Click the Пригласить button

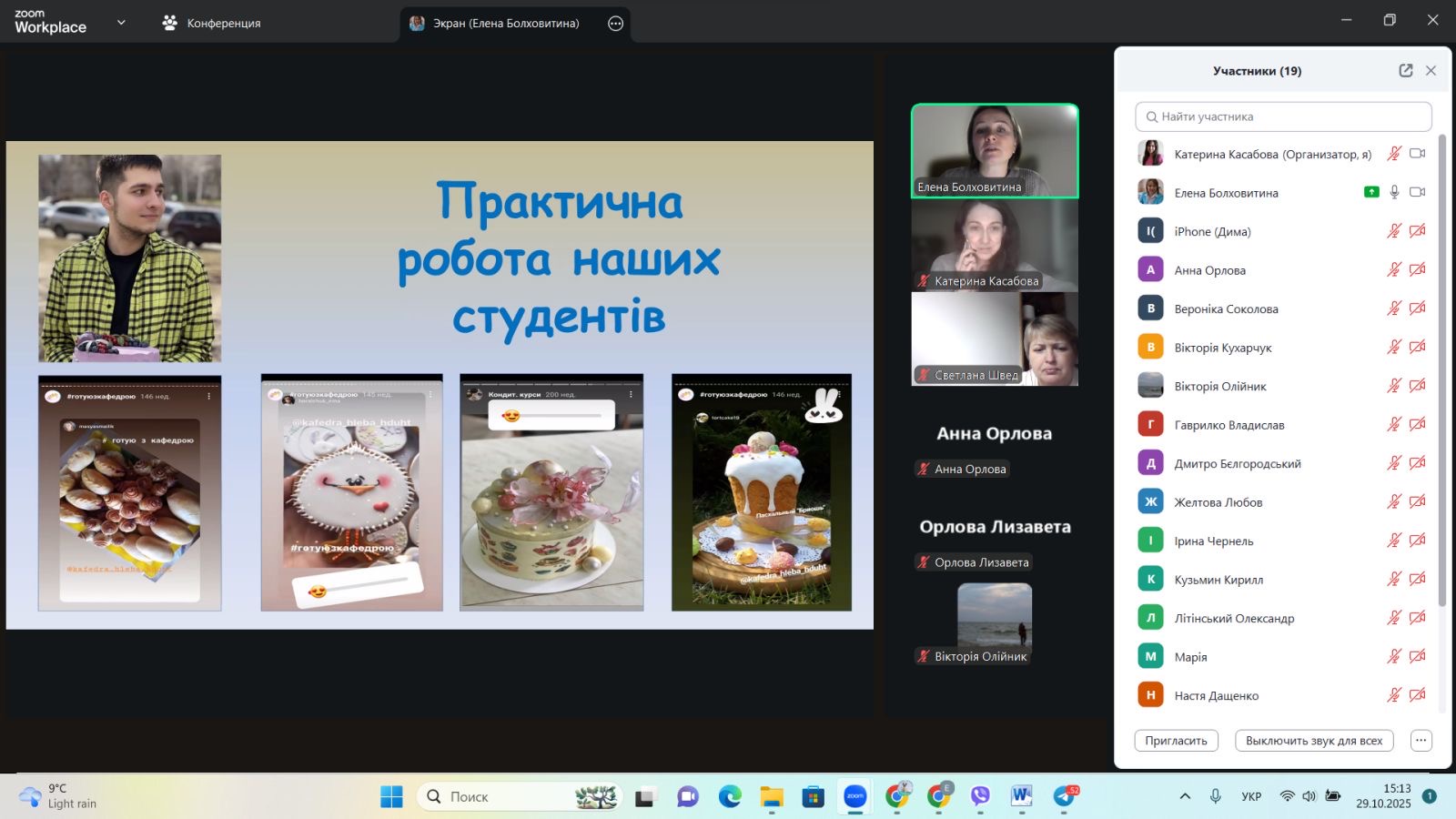[x=1176, y=741]
